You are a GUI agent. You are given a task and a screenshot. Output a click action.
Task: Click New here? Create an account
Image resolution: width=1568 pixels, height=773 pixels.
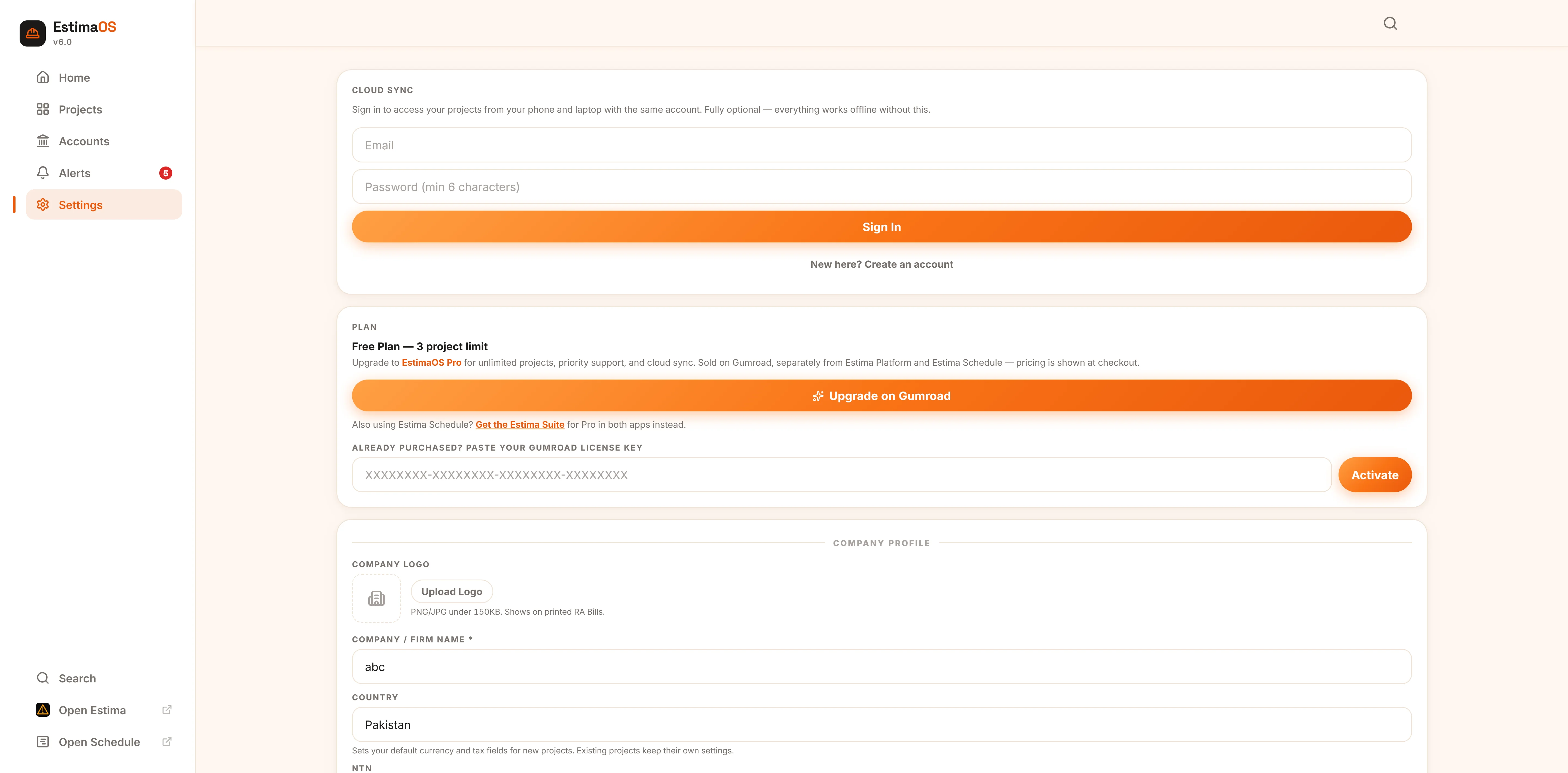881,264
